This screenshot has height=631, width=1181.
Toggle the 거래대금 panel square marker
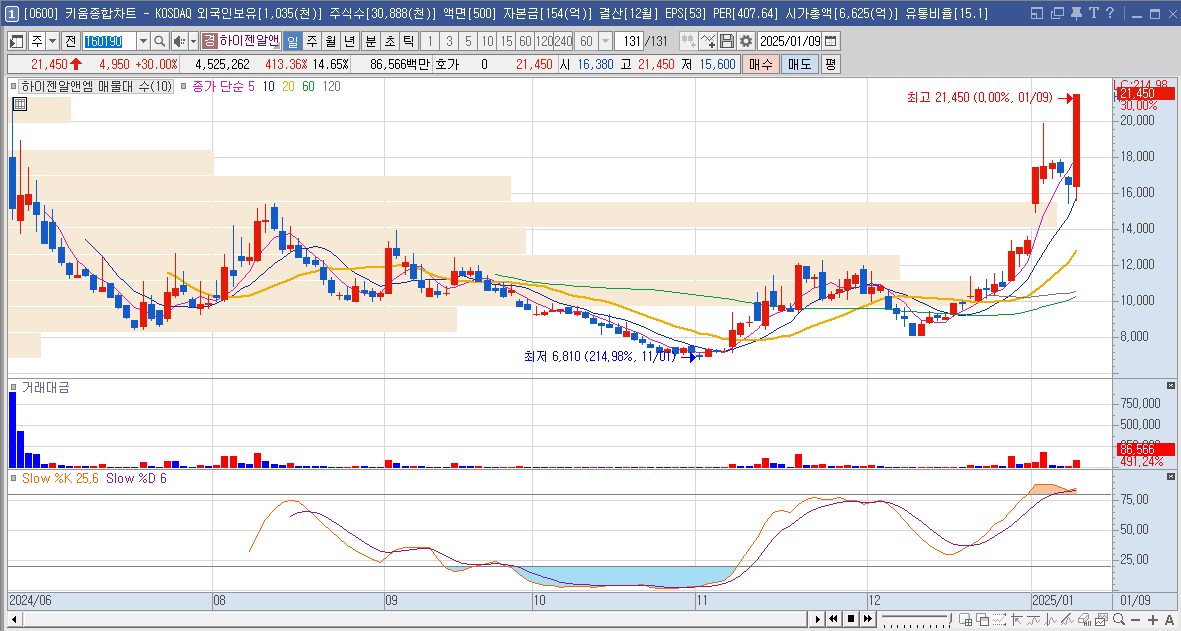click(x=13, y=387)
